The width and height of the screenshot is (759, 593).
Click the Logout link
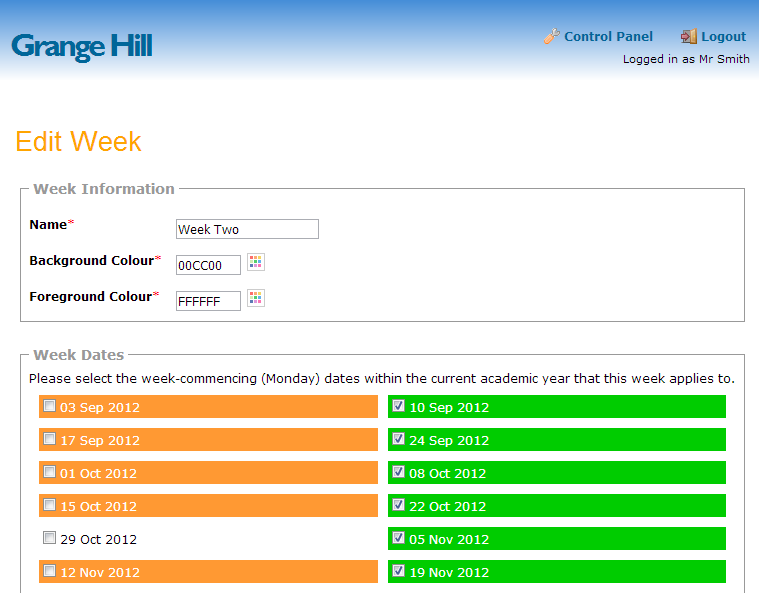click(x=723, y=37)
